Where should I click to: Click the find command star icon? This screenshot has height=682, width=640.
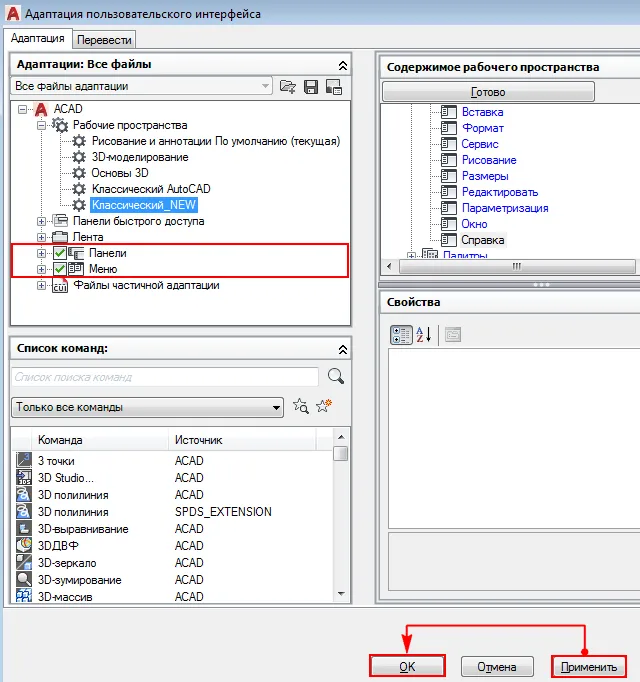(301, 406)
